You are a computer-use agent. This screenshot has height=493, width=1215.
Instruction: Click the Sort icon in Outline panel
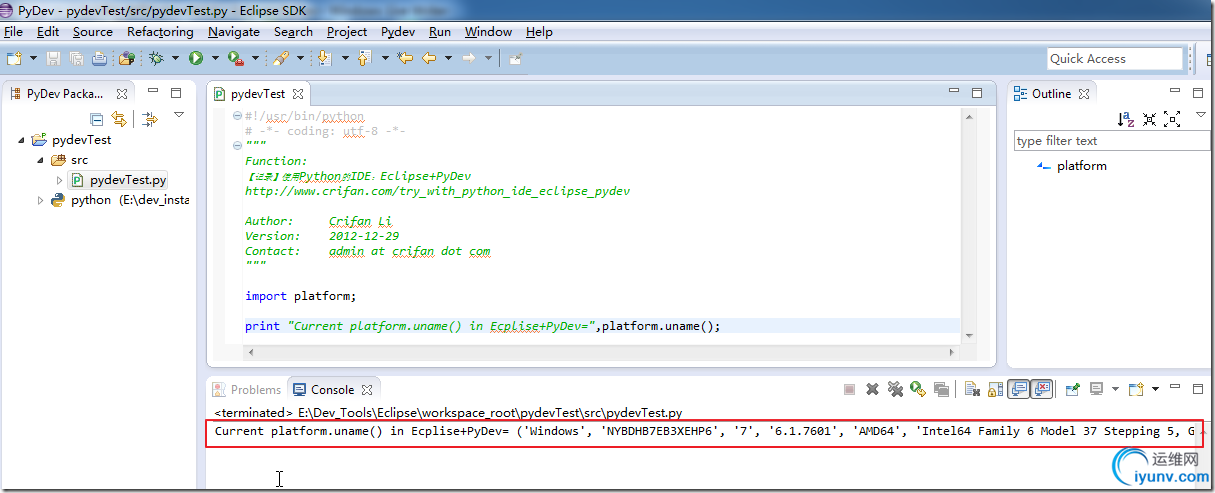click(1126, 118)
